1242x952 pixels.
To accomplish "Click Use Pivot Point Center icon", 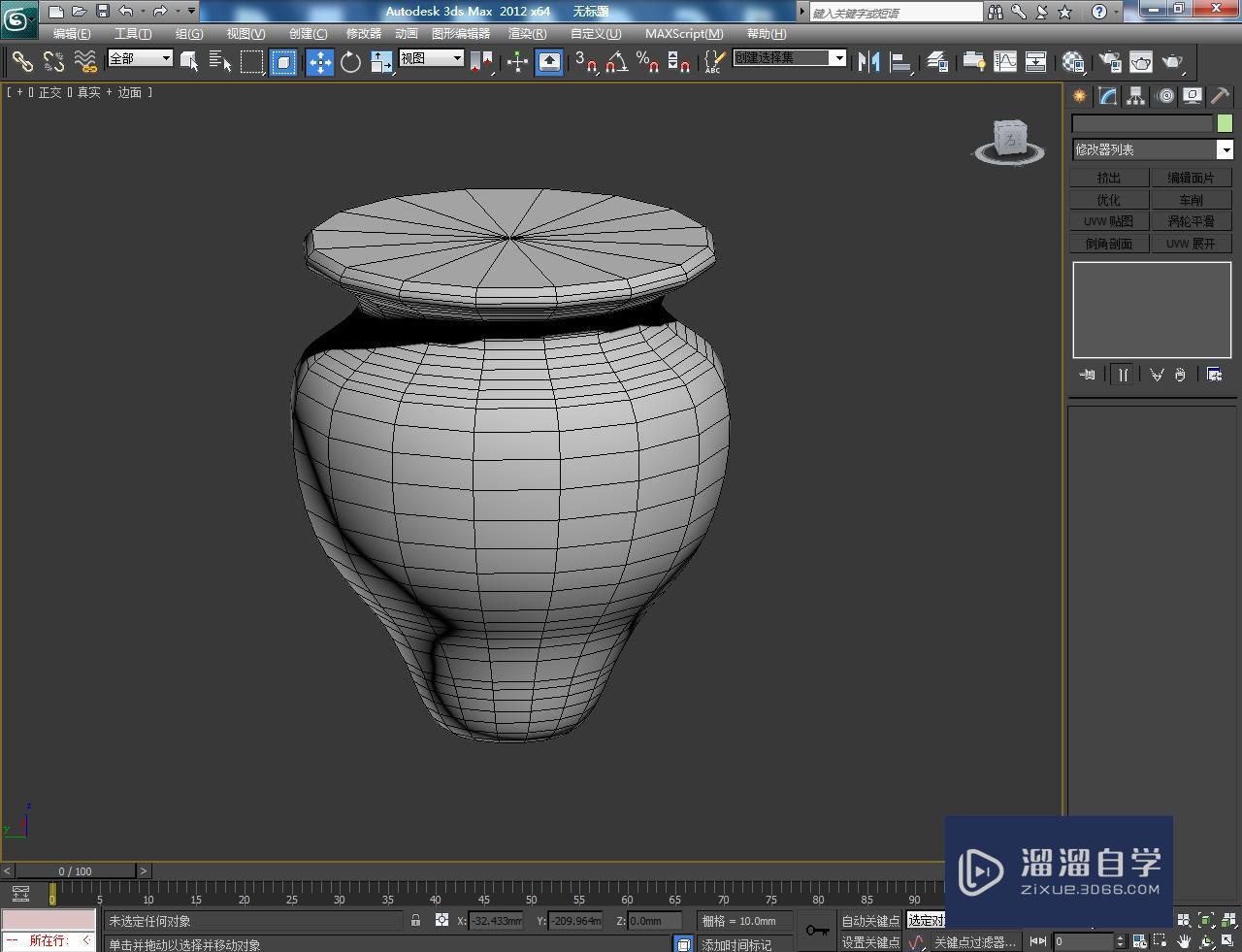I will [482, 62].
